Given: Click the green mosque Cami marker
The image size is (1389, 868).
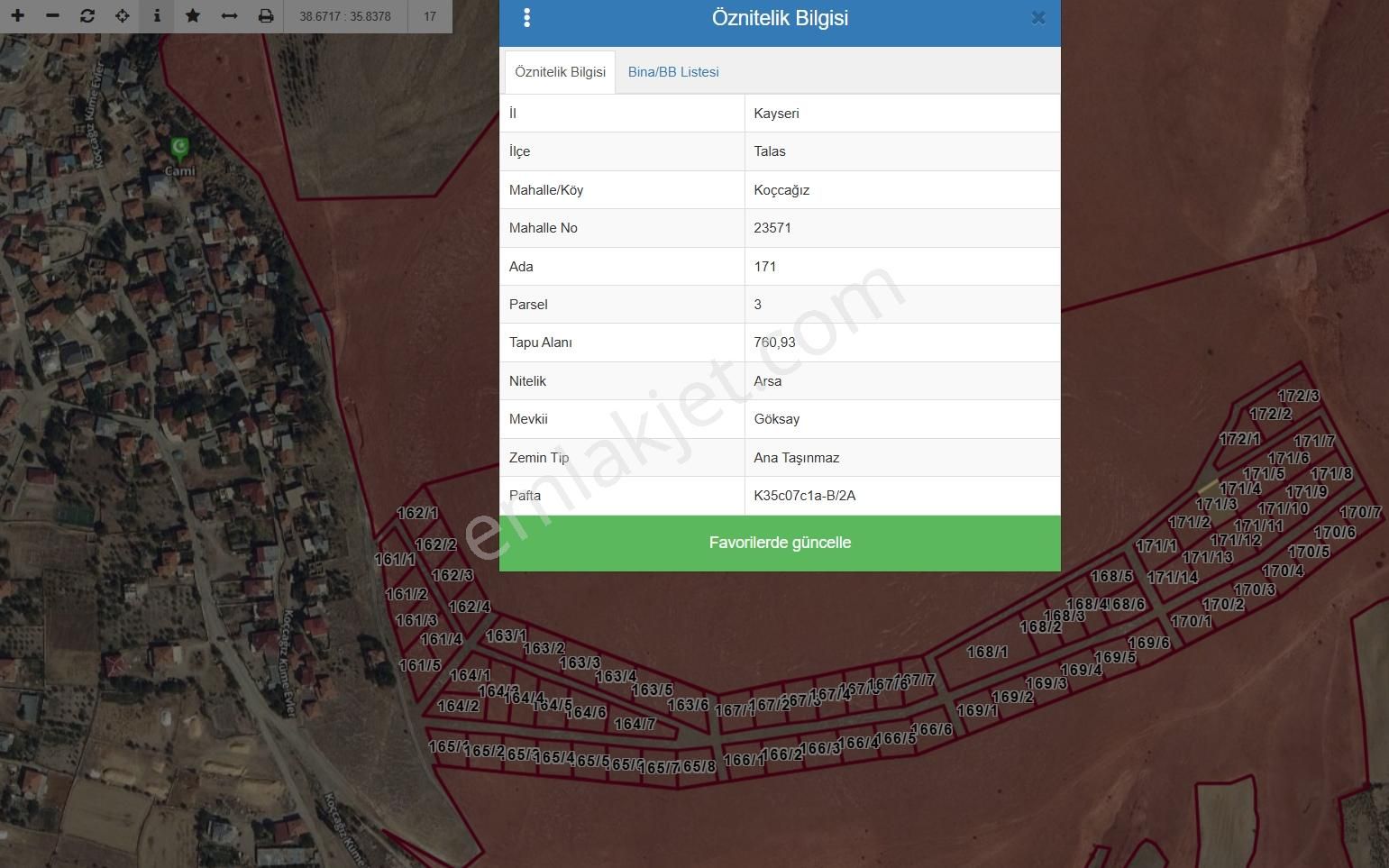Looking at the screenshot, I should point(179,149).
